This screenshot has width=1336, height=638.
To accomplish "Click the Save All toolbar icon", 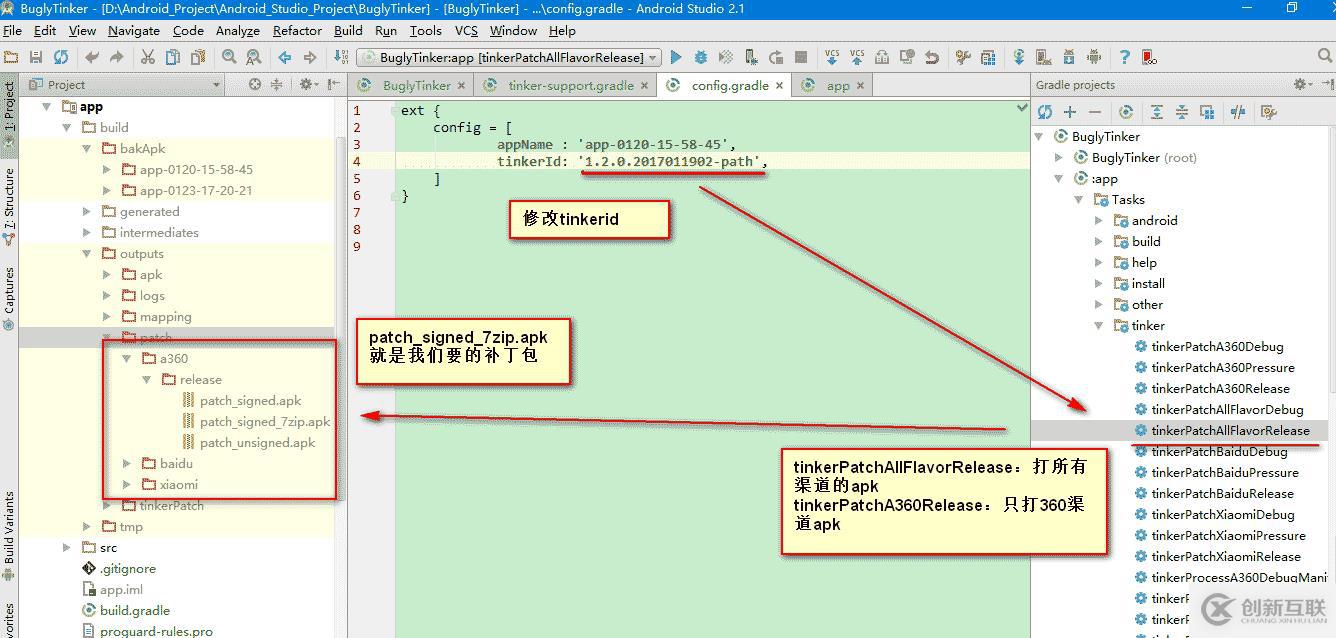I will click(x=36, y=57).
